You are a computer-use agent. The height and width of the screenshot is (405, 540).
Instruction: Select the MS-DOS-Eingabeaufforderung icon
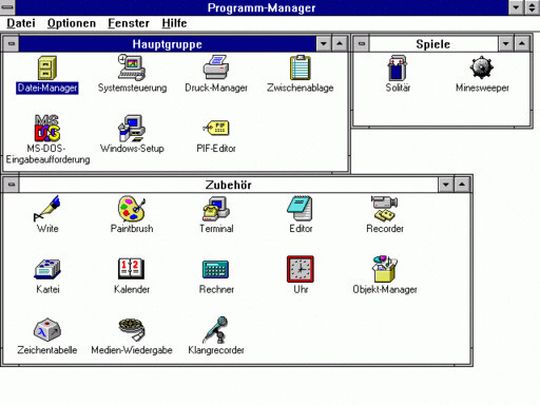[x=48, y=128]
